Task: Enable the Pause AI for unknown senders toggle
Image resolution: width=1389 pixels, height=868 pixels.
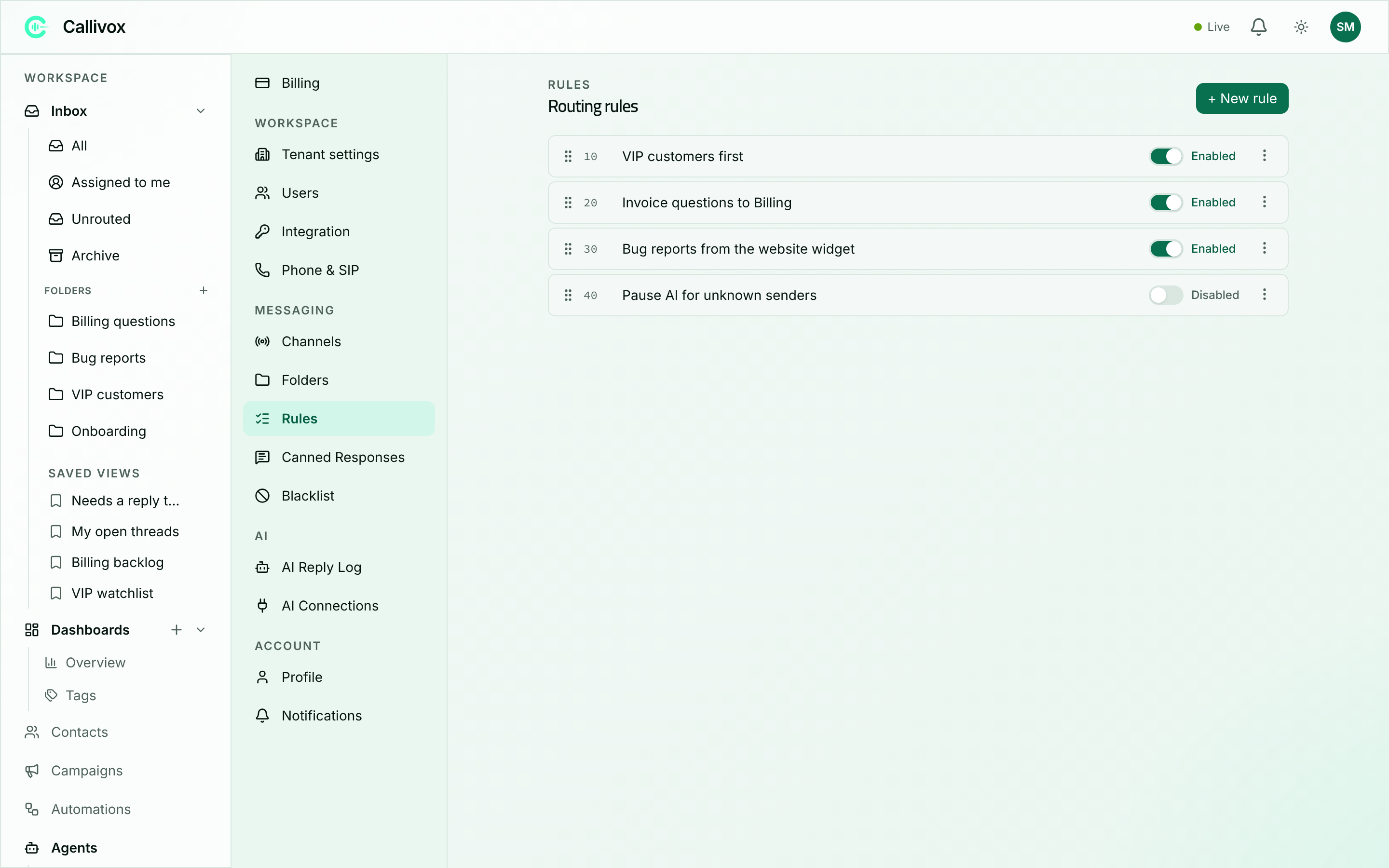Action: pyautogui.click(x=1166, y=295)
